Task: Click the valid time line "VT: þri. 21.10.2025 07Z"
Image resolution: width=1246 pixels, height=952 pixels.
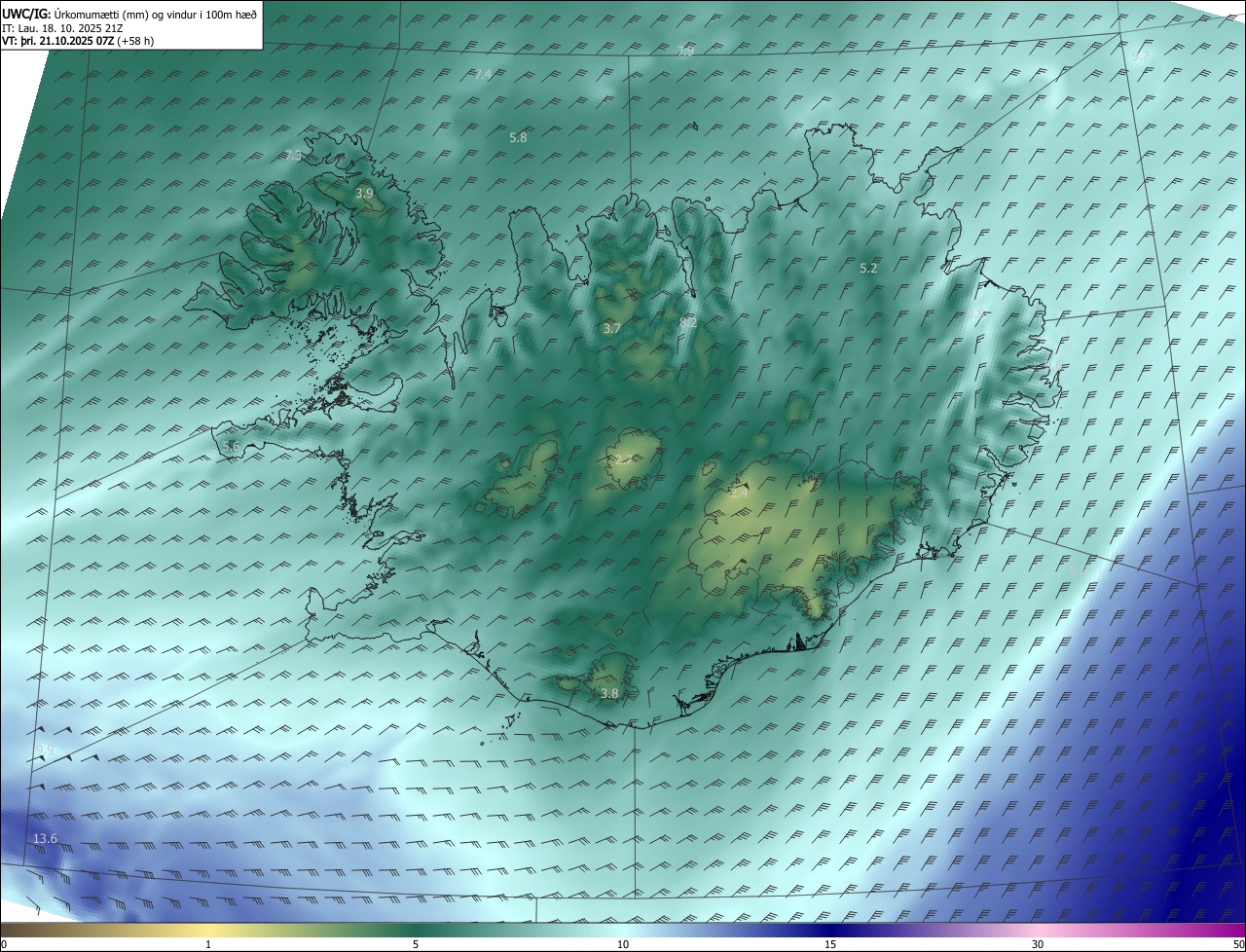Action: tap(57, 41)
